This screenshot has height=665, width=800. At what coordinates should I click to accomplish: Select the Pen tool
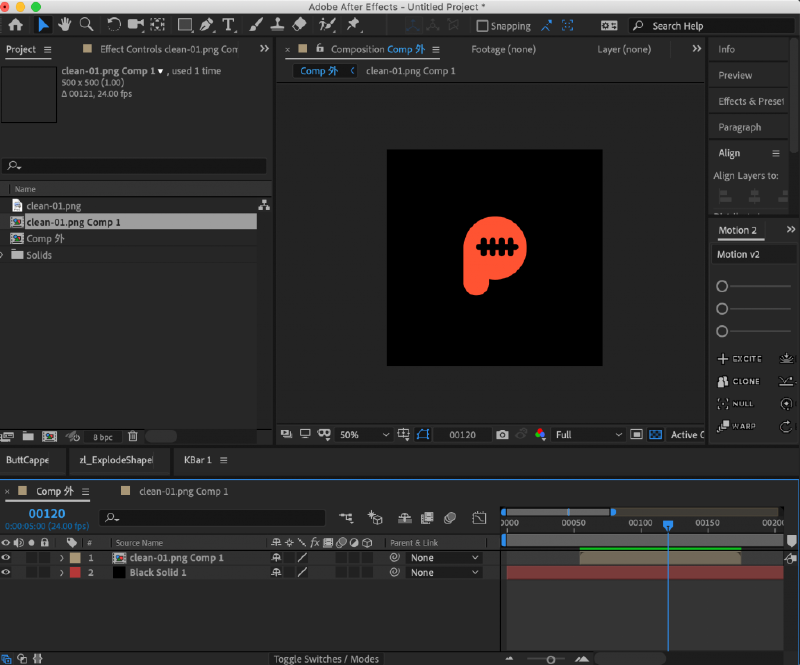click(207, 25)
